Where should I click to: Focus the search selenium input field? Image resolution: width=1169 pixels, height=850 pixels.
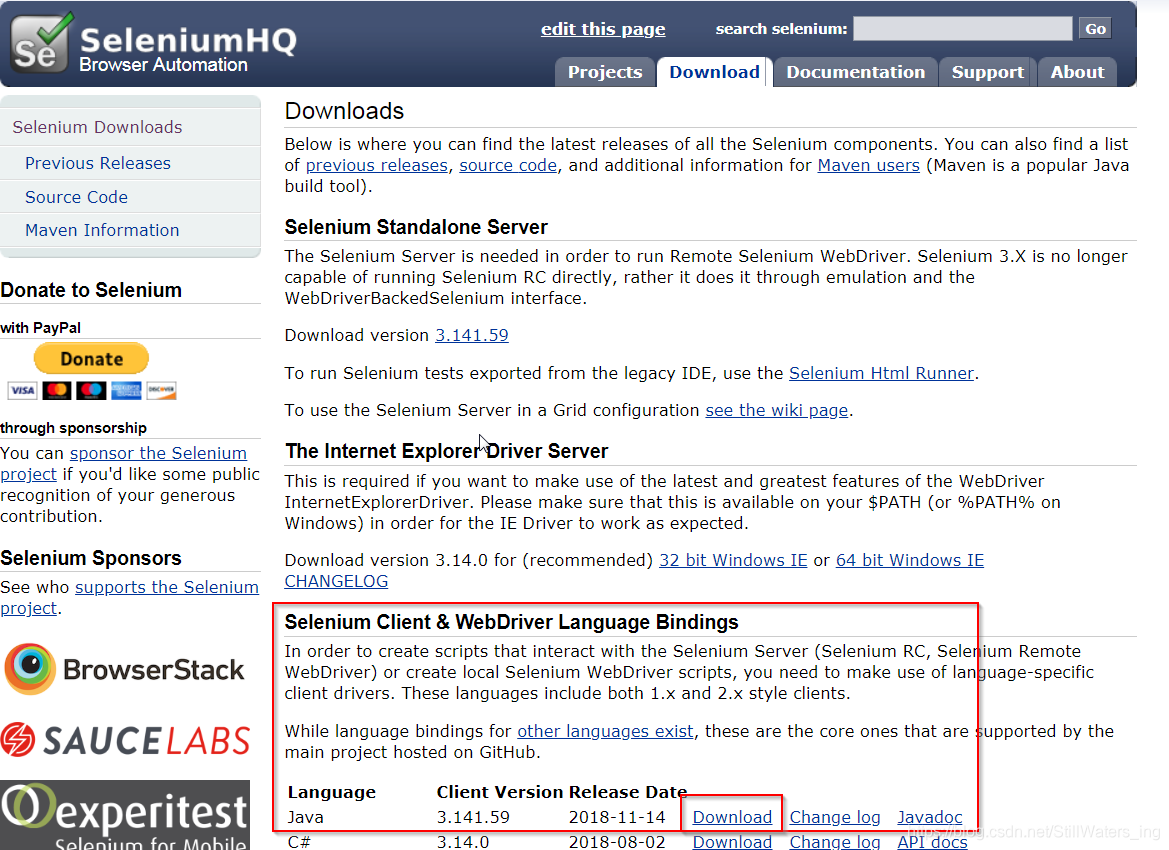(x=962, y=28)
